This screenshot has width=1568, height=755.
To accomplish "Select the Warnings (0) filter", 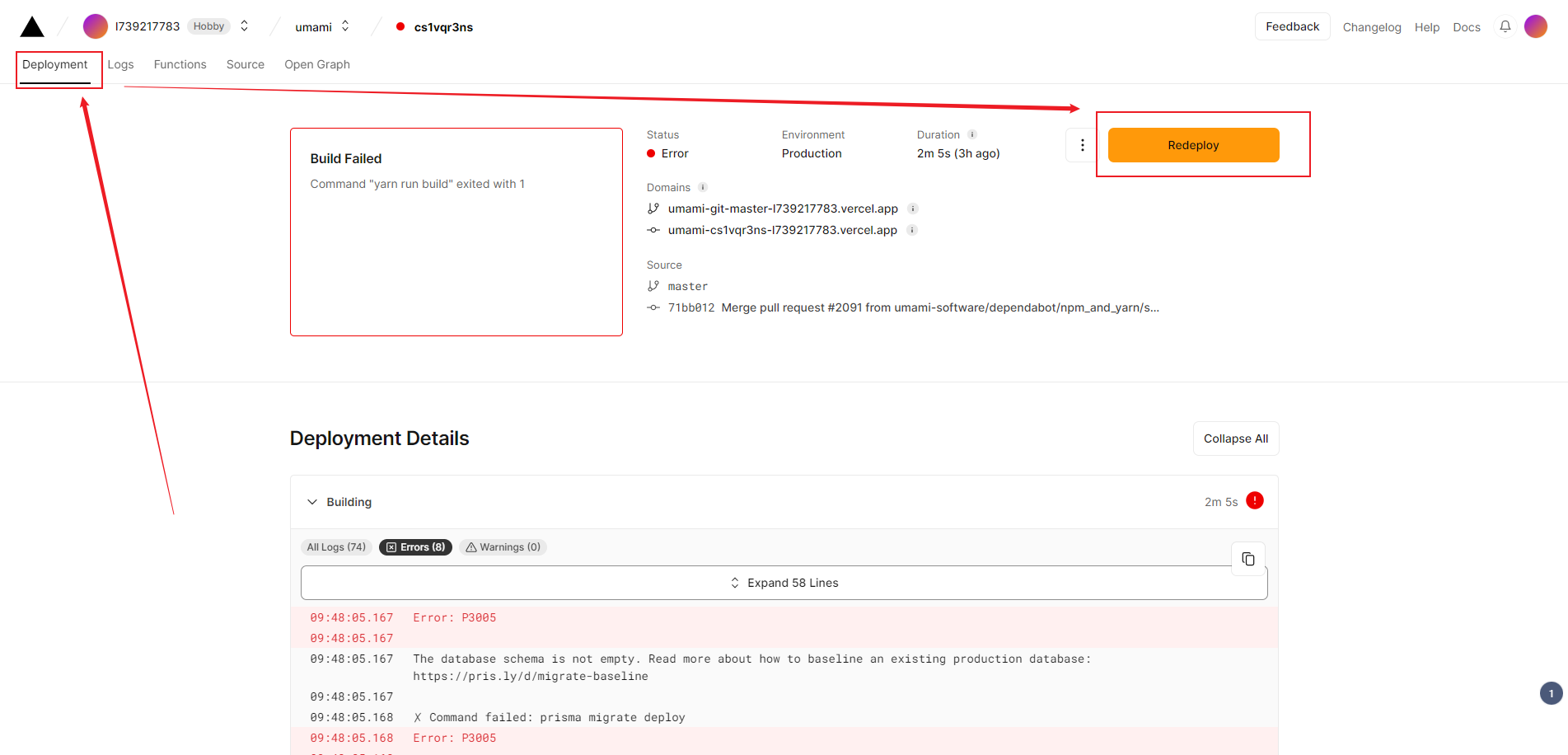I will click(503, 547).
